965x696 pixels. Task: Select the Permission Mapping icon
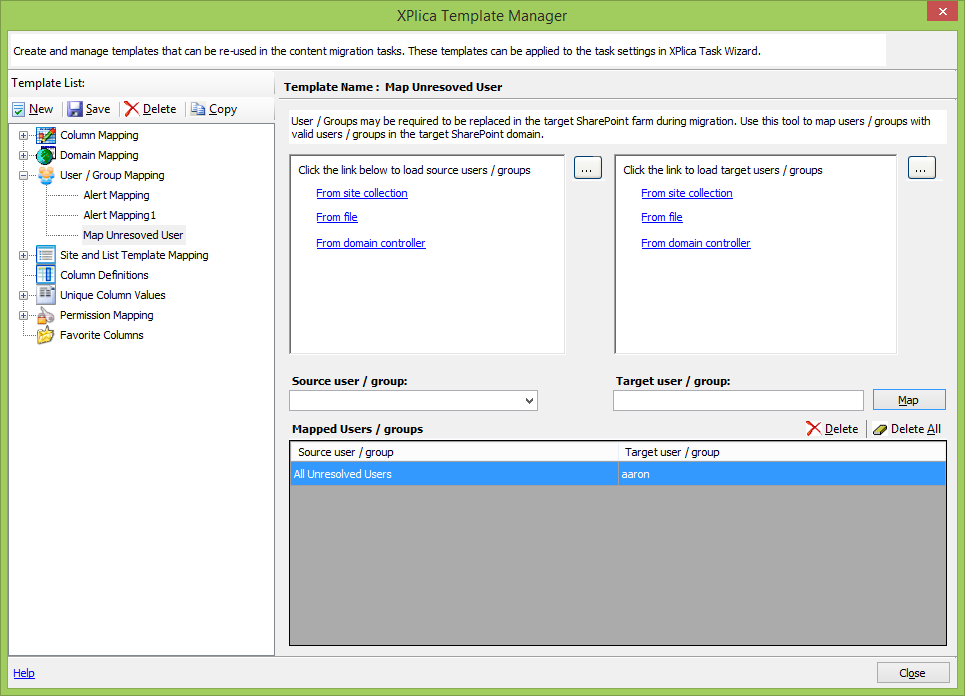pyautogui.click(x=46, y=315)
